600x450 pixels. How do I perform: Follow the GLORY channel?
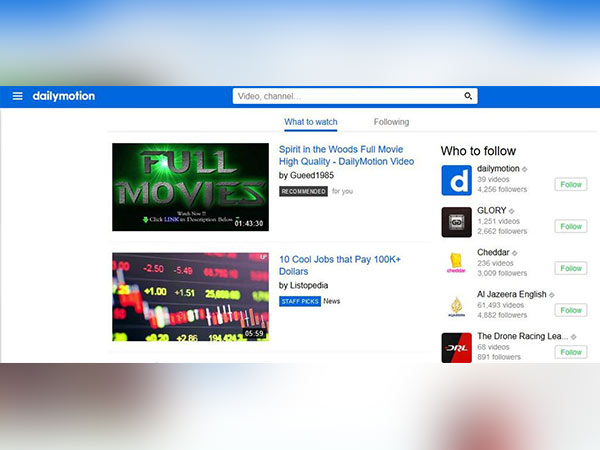[x=571, y=227]
